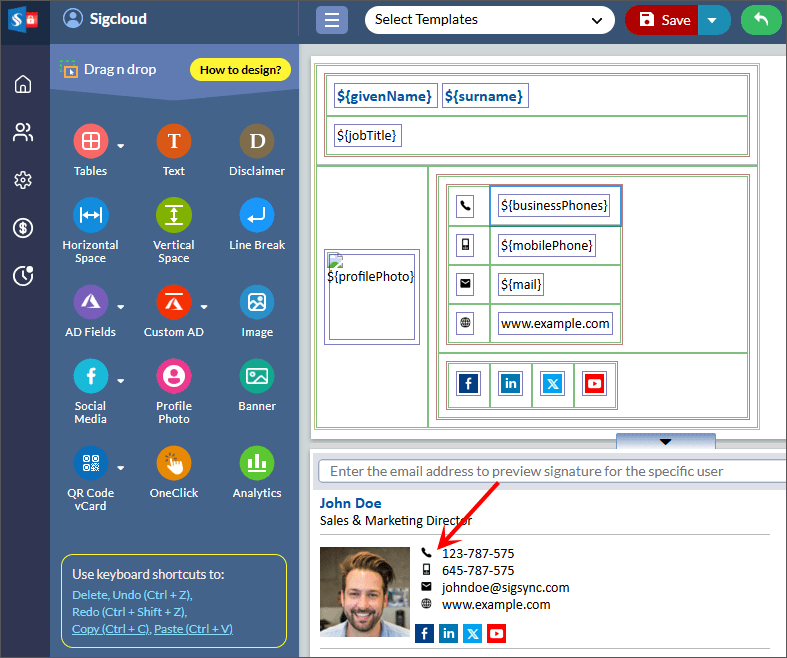Expand the Social Media options arrow

(121, 380)
